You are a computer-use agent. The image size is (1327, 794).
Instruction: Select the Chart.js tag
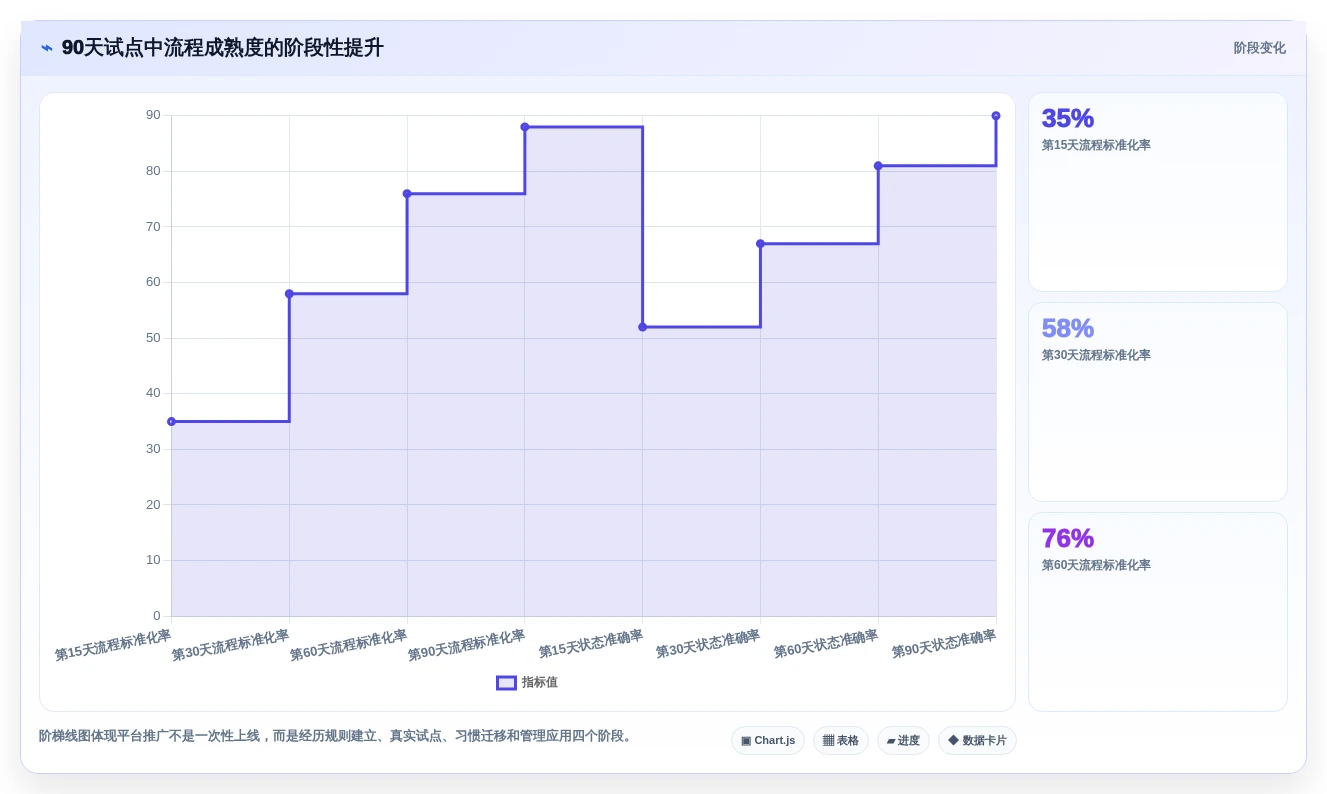click(x=768, y=741)
